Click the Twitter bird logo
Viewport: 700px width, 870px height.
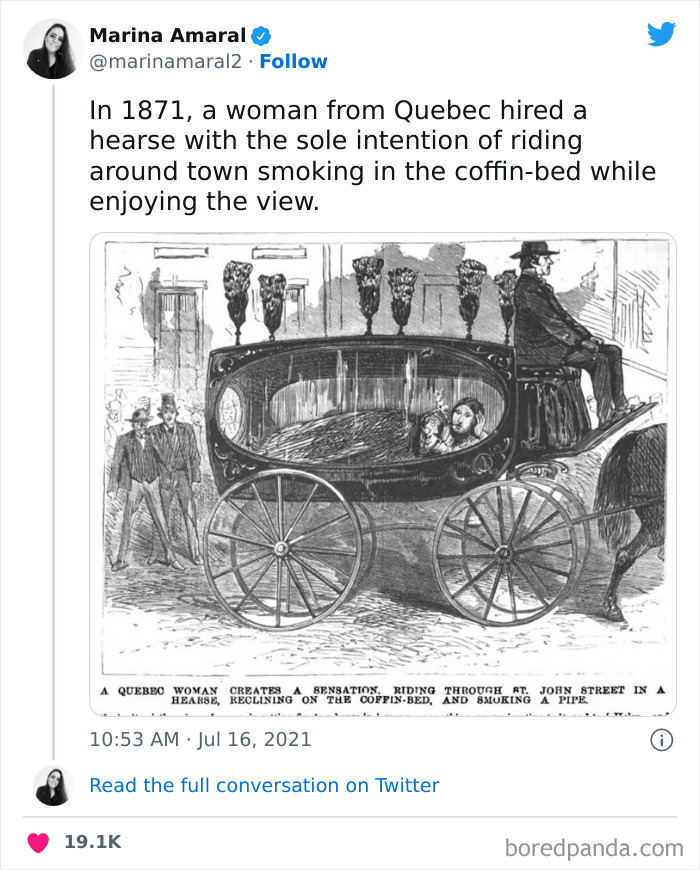point(661,34)
